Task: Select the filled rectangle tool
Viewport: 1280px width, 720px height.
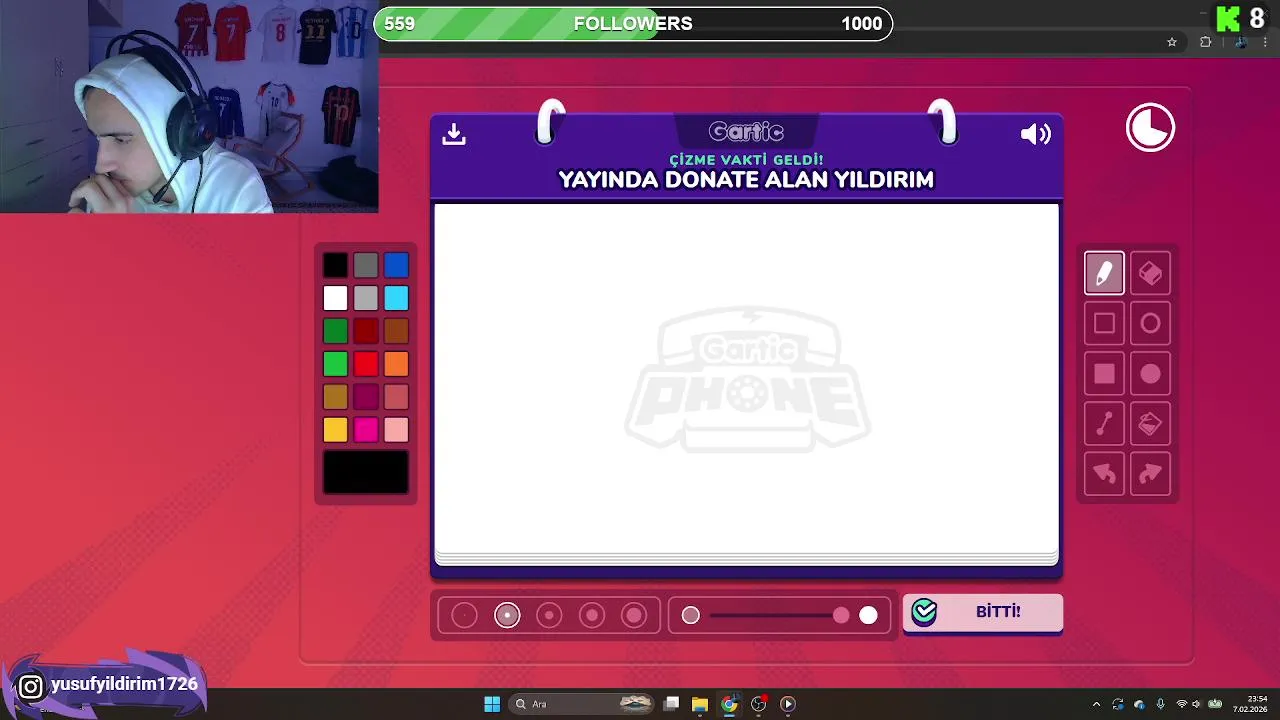Action: pos(1104,374)
